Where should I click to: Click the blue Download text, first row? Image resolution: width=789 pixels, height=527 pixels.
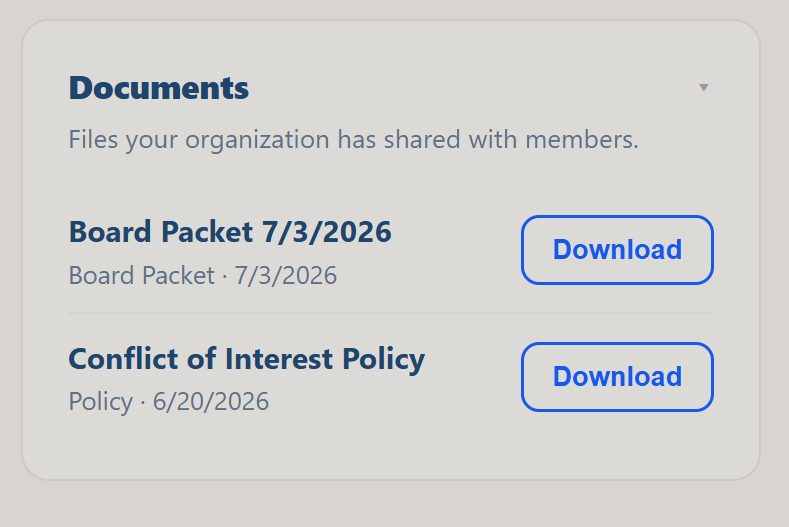tap(617, 250)
